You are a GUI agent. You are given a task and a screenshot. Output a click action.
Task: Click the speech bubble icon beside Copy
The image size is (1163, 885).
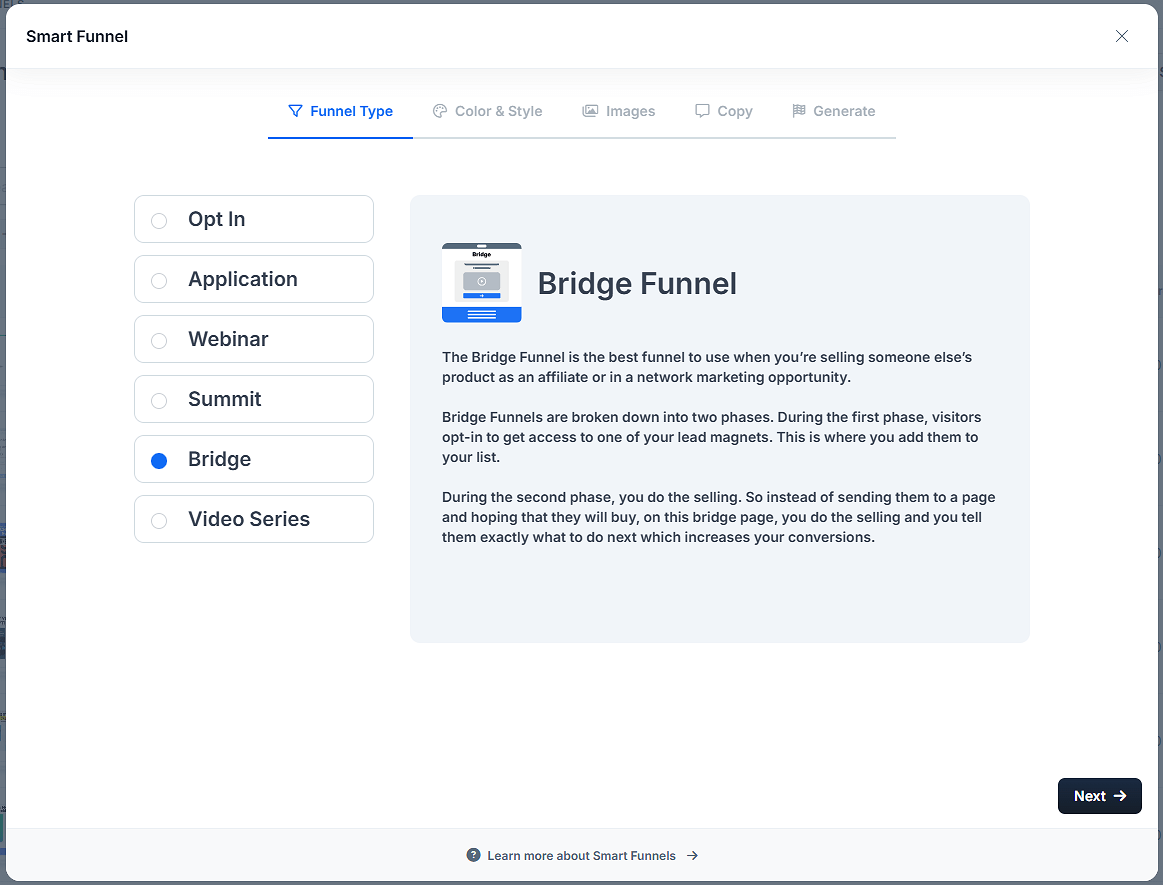(702, 111)
